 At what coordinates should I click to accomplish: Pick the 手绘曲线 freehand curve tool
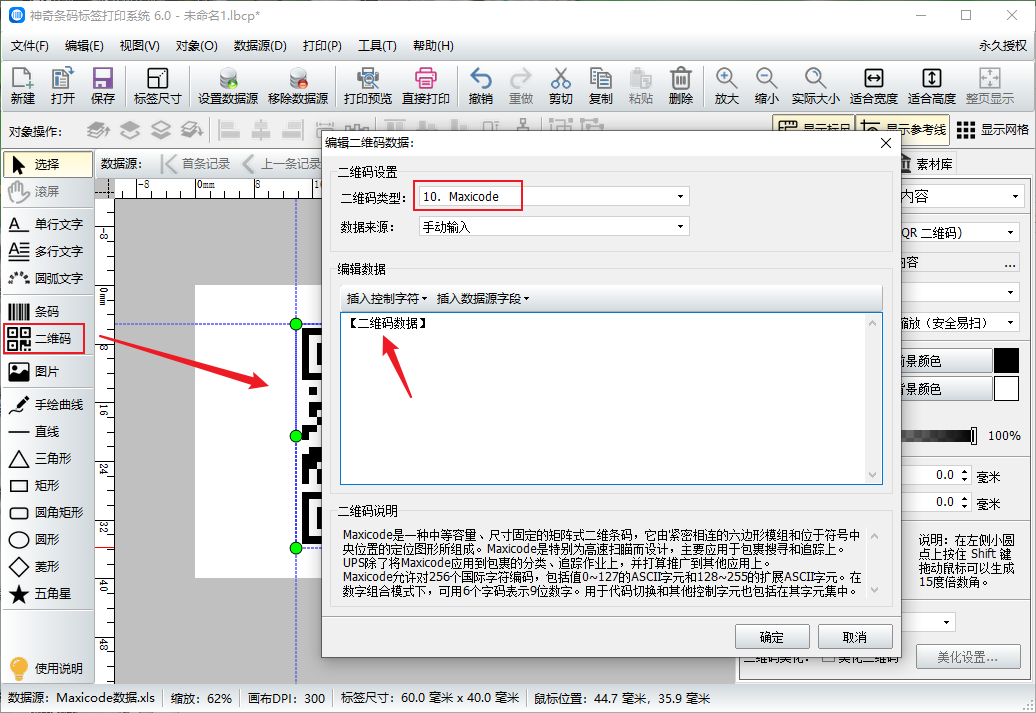(x=46, y=404)
